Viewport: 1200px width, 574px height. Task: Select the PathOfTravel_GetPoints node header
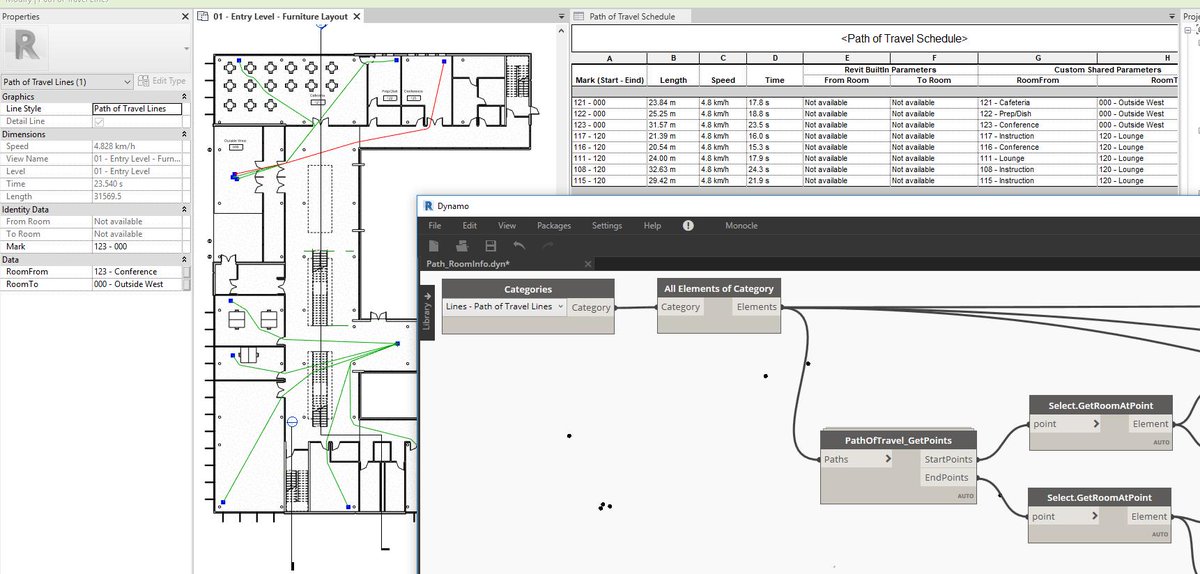(x=898, y=440)
